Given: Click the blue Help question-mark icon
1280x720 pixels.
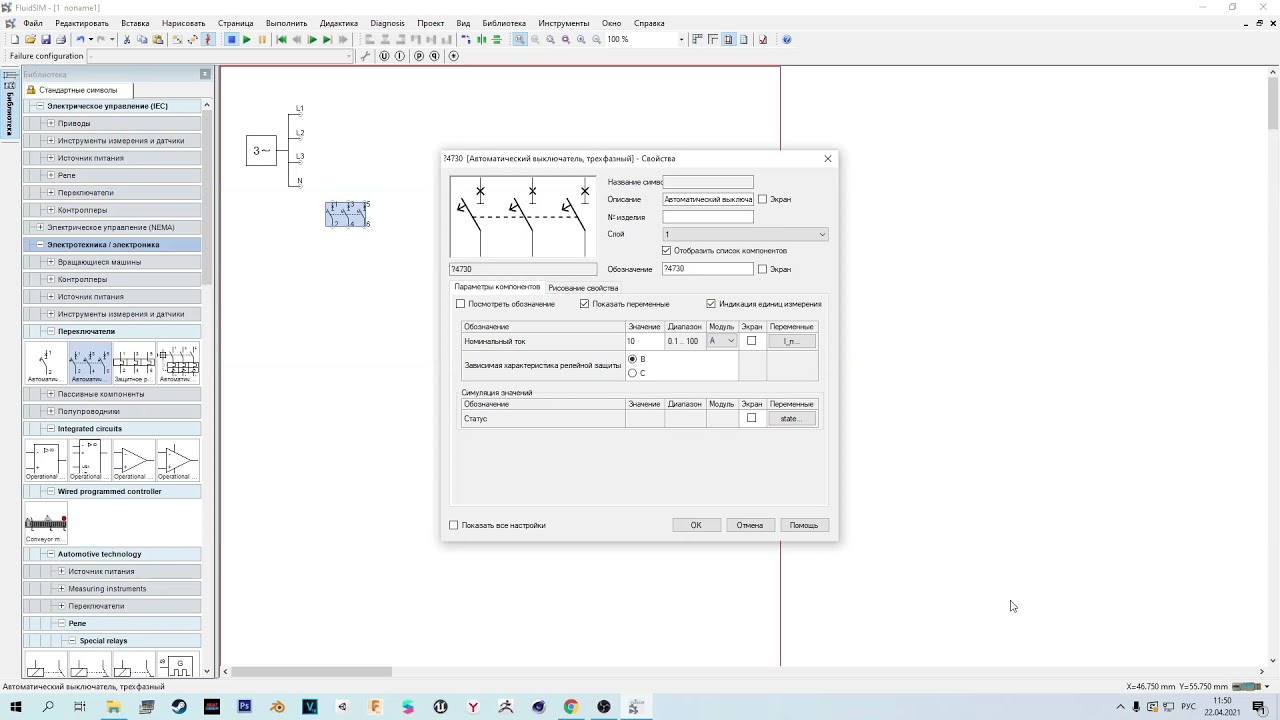Looking at the screenshot, I should tap(787, 40).
